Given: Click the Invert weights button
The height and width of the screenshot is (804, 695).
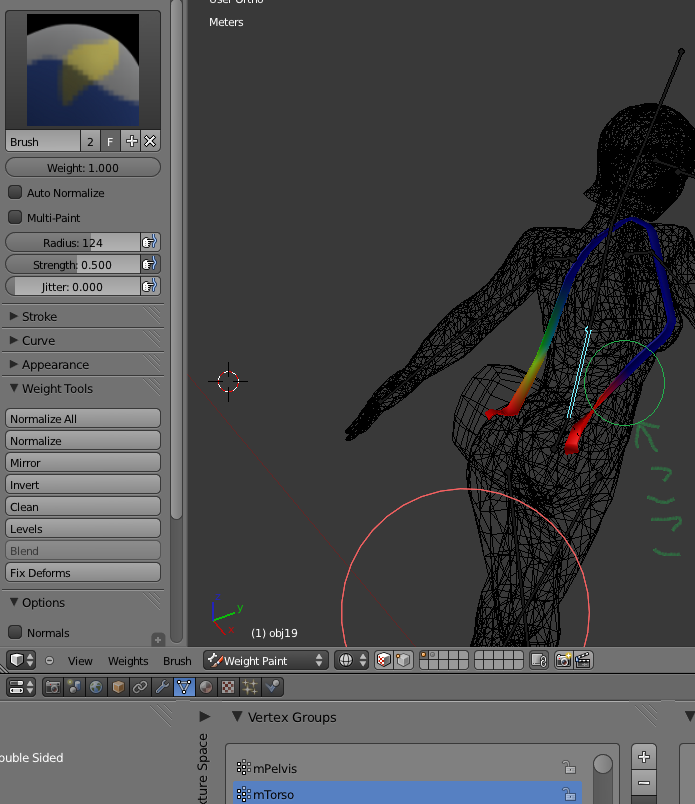Looking at the screenshot, I should tap(83, 485).
